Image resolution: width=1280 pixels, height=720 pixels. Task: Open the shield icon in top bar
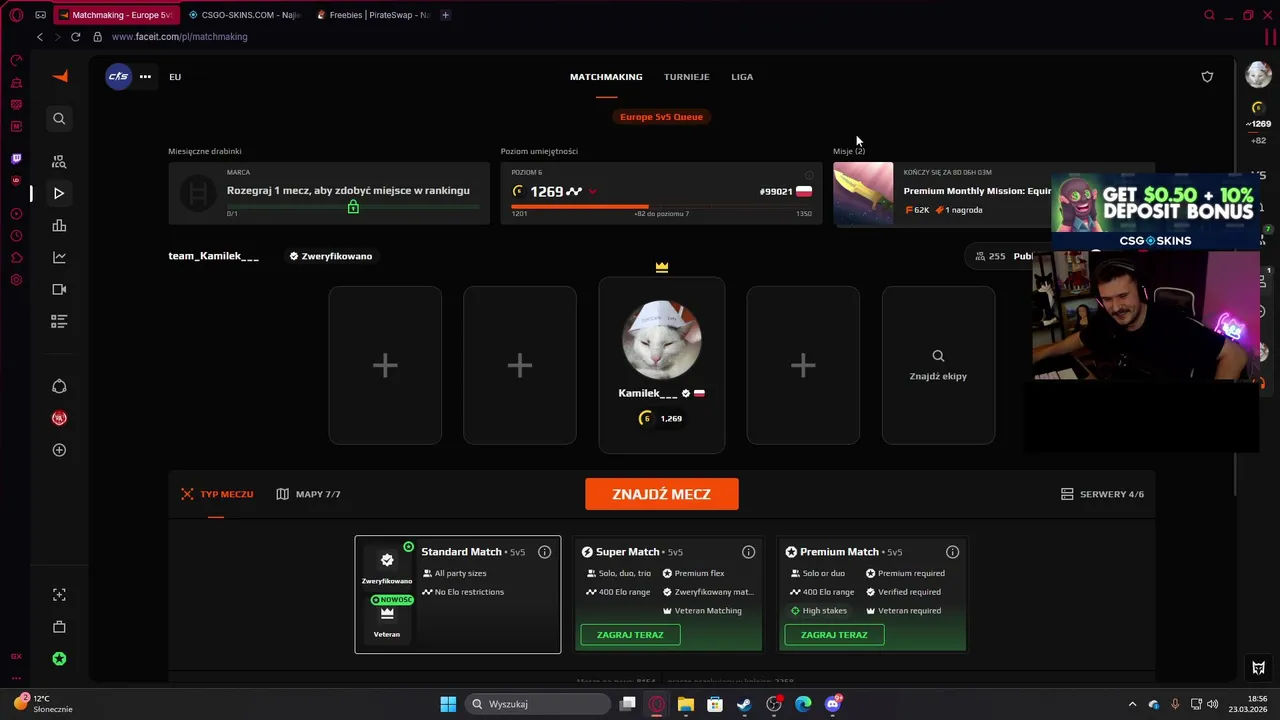click(x=1207, y=77)
